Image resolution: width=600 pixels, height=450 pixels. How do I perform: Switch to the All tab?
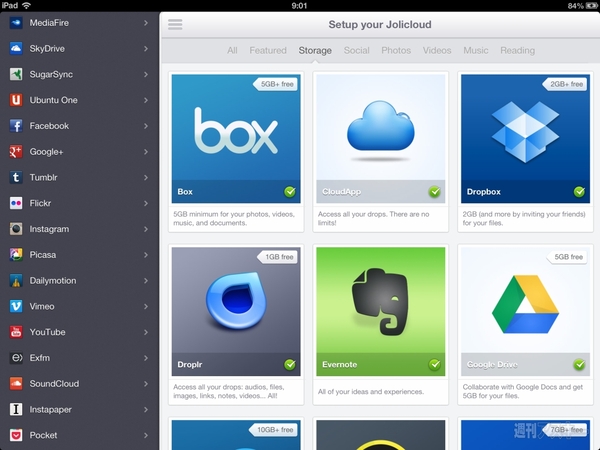click(x=232, y=50)
